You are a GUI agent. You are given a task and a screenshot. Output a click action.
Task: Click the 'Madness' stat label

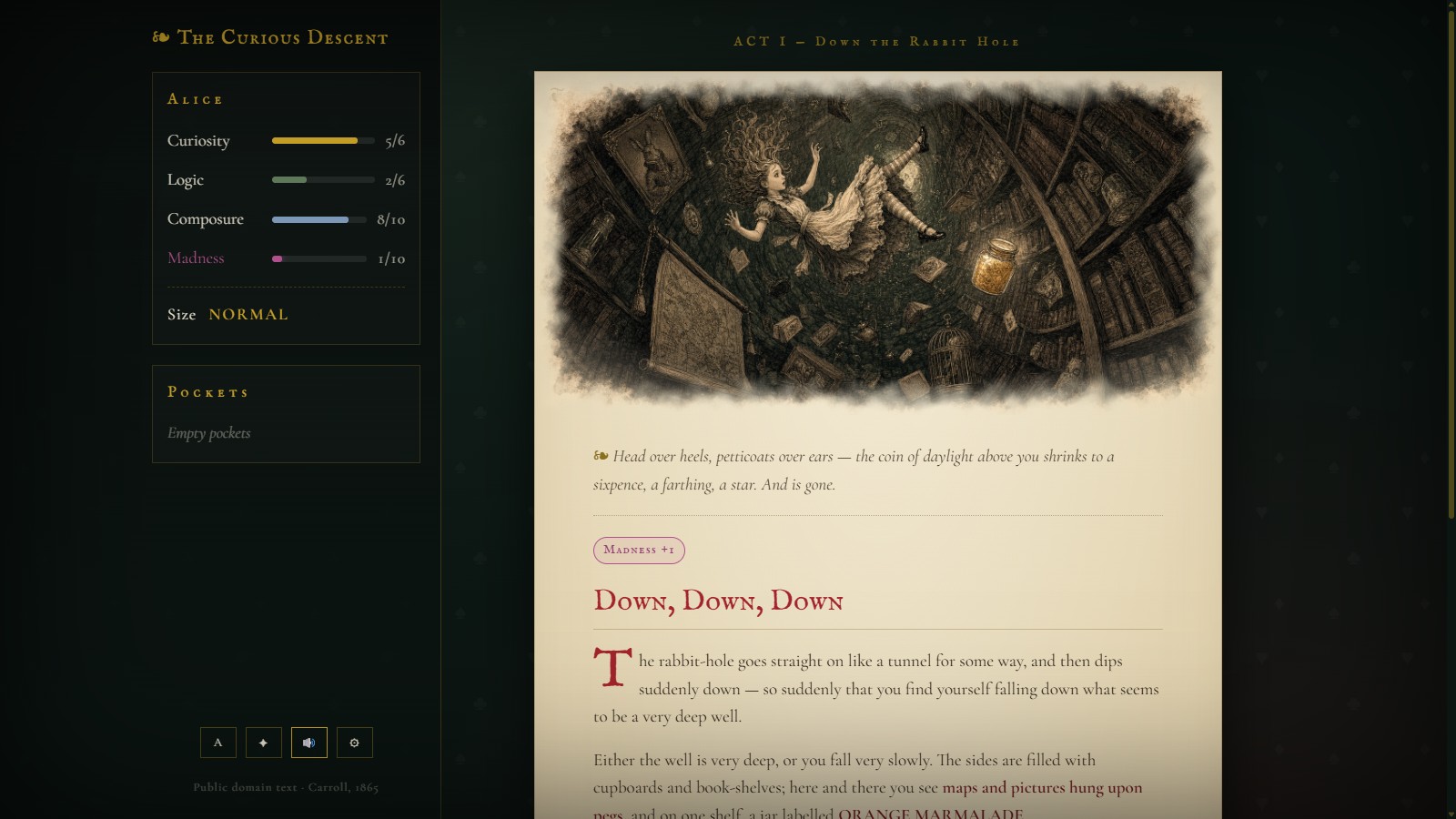click(x=196, y=258)
